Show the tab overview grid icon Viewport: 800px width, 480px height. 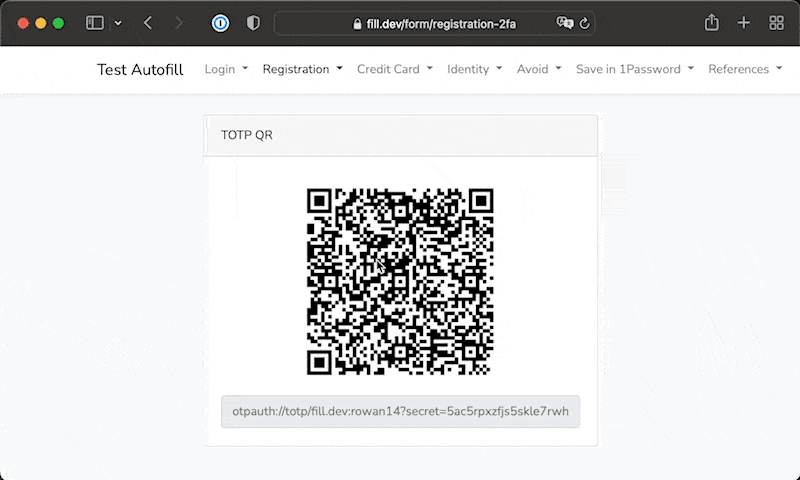click(x=776, y=23)
